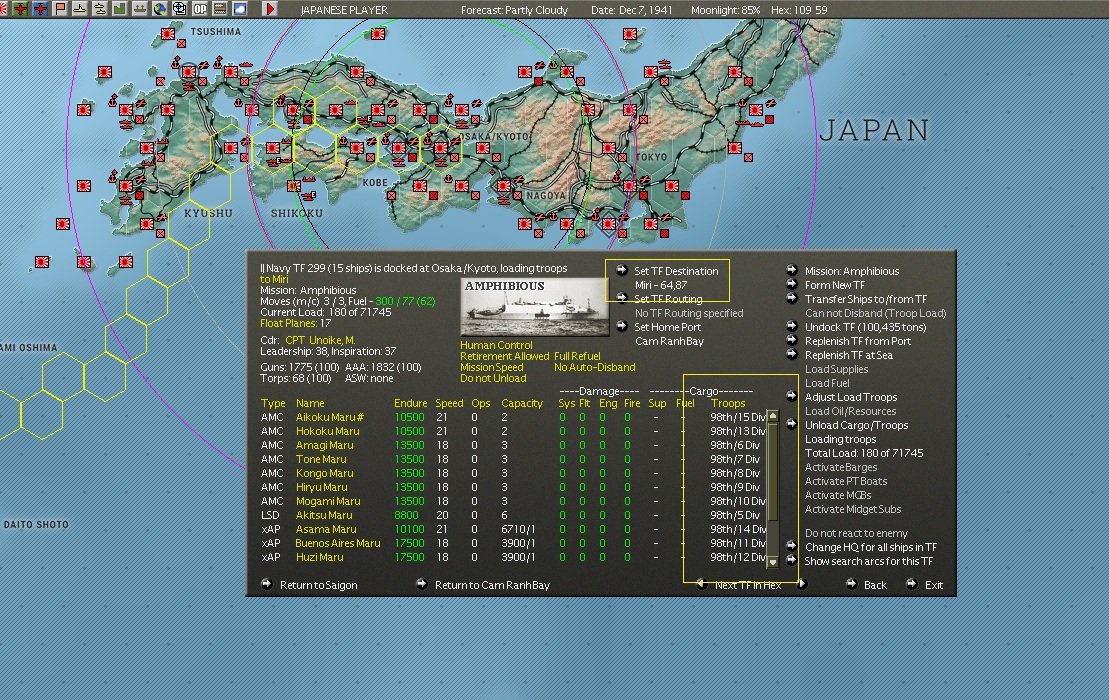Click the Exit button

(x=934, y=585)
